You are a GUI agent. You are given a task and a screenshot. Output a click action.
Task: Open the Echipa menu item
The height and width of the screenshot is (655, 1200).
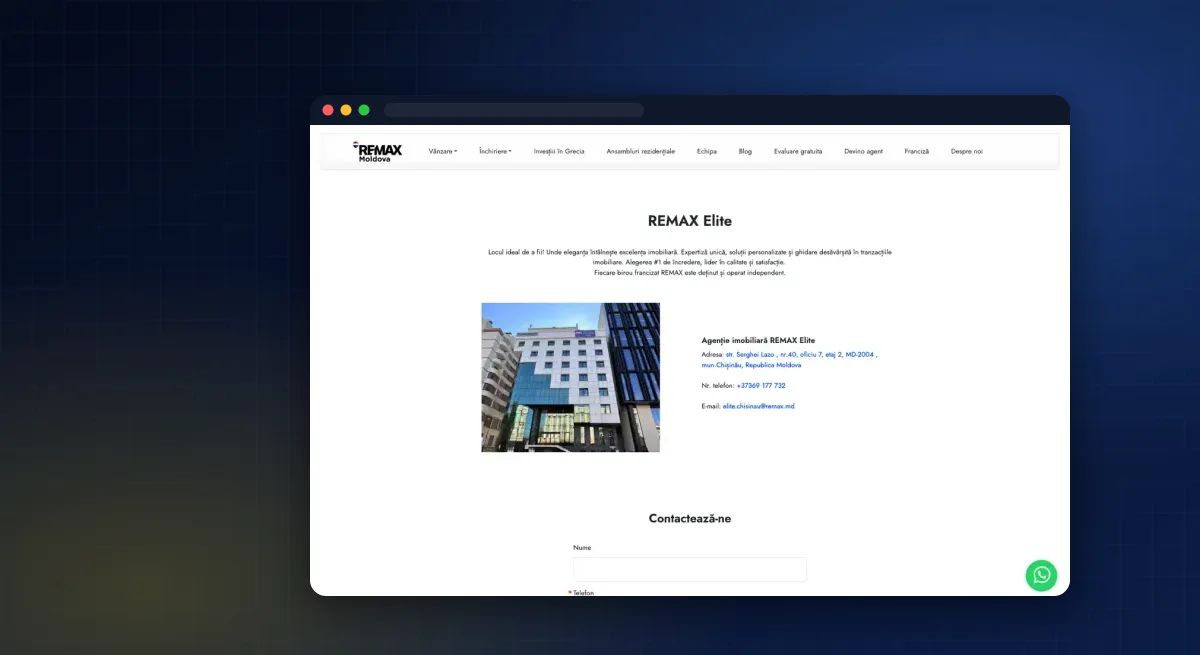point(707,152)
